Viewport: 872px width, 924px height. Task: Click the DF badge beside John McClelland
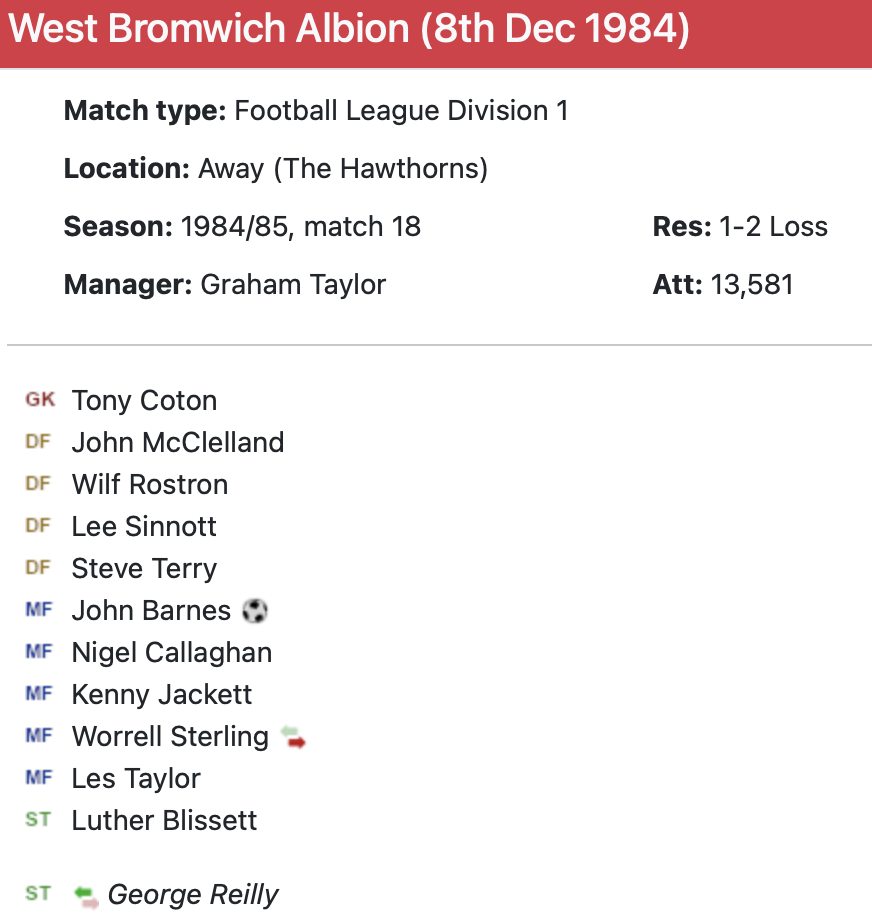point(38,442)
